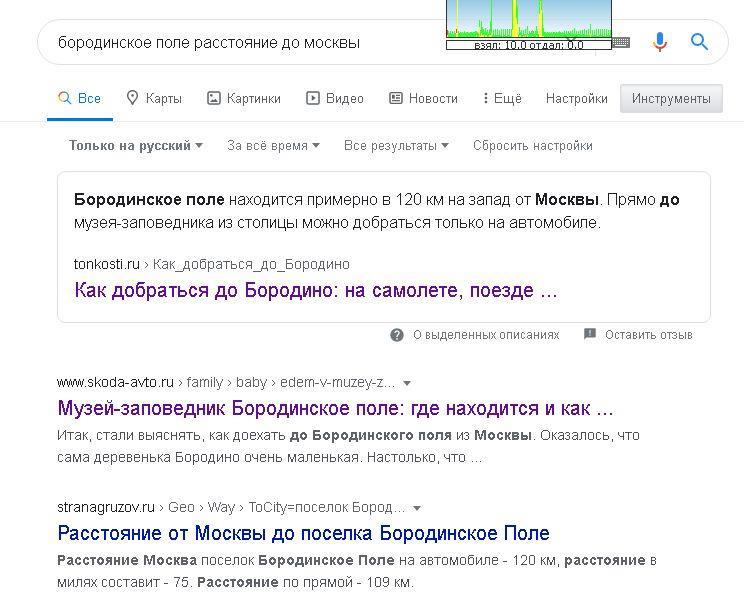Open the Музей-заповедник Бородинское поле result
Viewport: 744px width, 611px height.
(335, 408)
